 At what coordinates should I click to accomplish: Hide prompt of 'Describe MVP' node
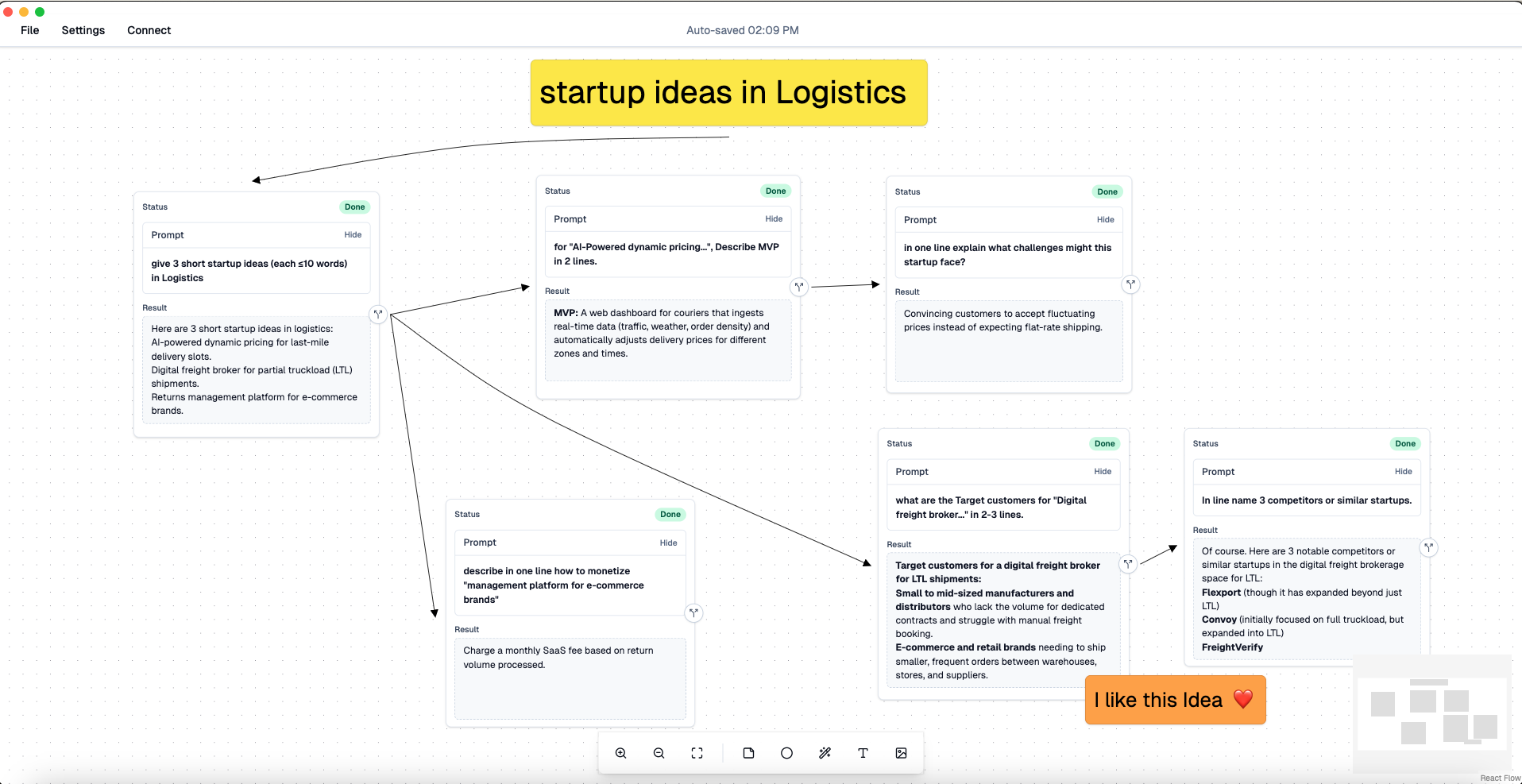774,219
